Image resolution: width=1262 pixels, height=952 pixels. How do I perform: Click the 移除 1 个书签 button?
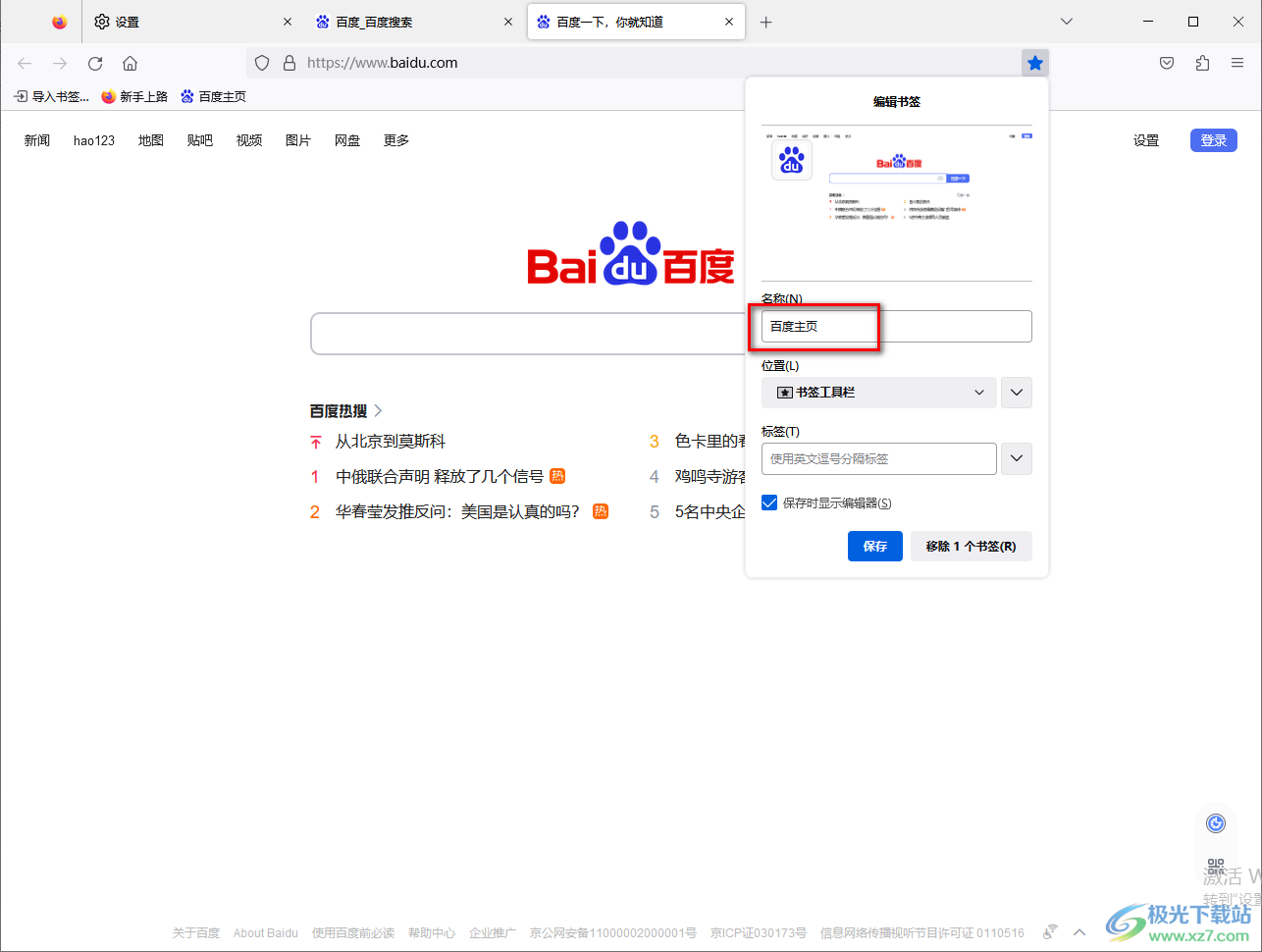tap(972, 546)
